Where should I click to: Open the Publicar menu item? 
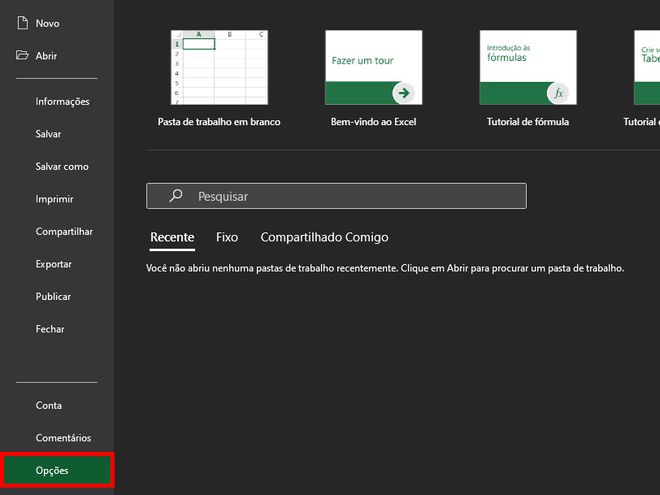tap(53, 296)
